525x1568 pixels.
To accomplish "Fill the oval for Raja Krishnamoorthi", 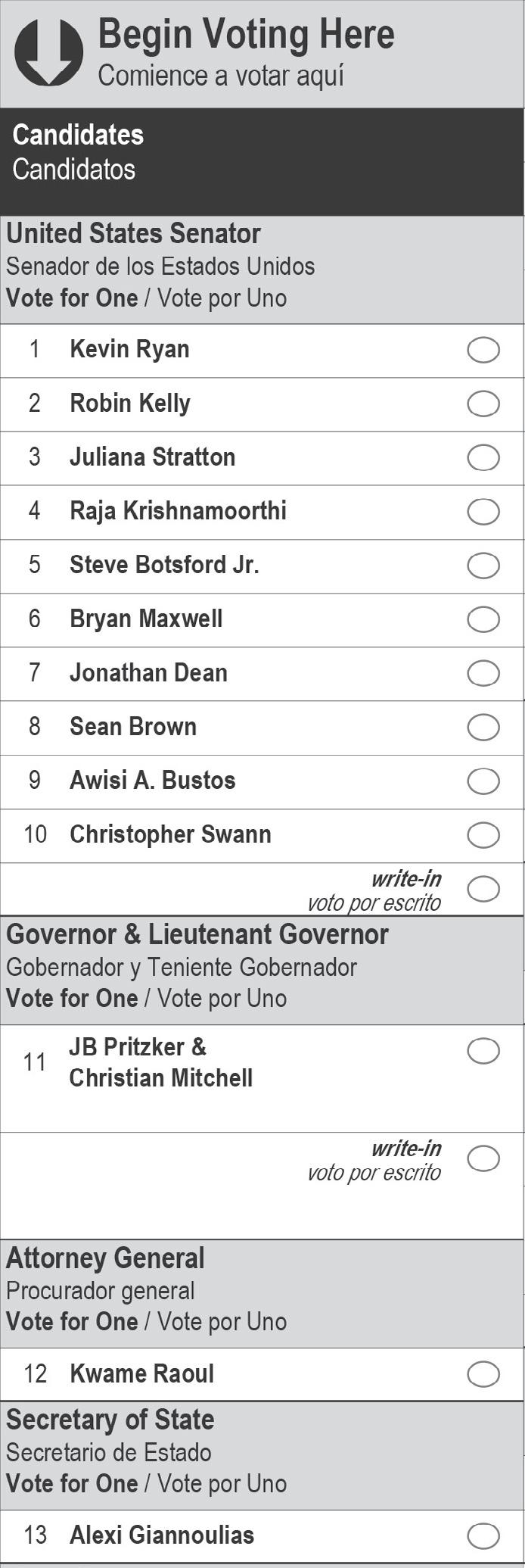I will pyautogui.click(x=483, y=511).
